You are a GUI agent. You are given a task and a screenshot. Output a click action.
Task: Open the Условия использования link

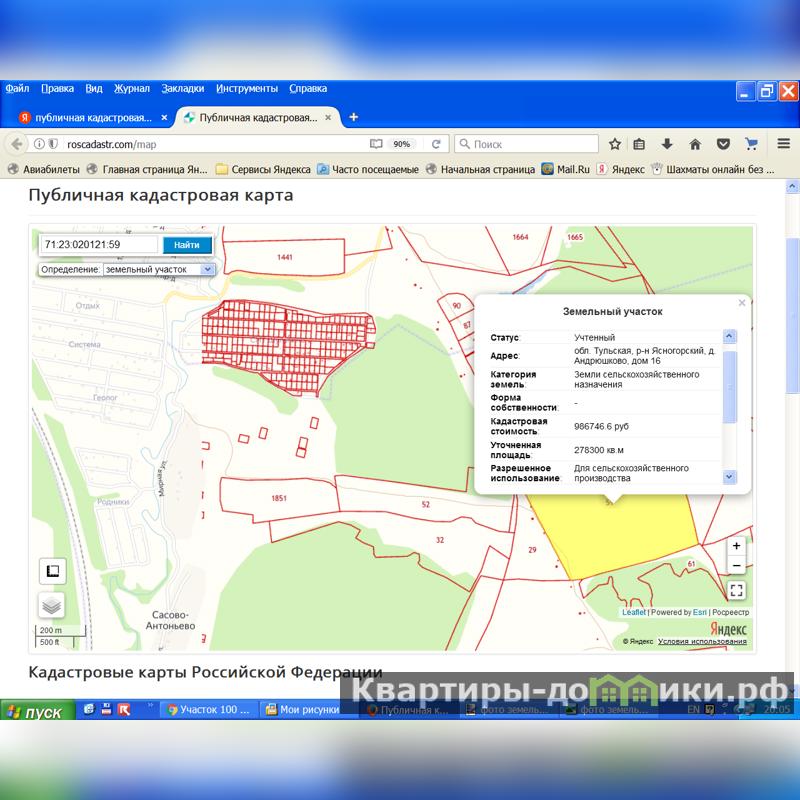click(x=702, y=641)
